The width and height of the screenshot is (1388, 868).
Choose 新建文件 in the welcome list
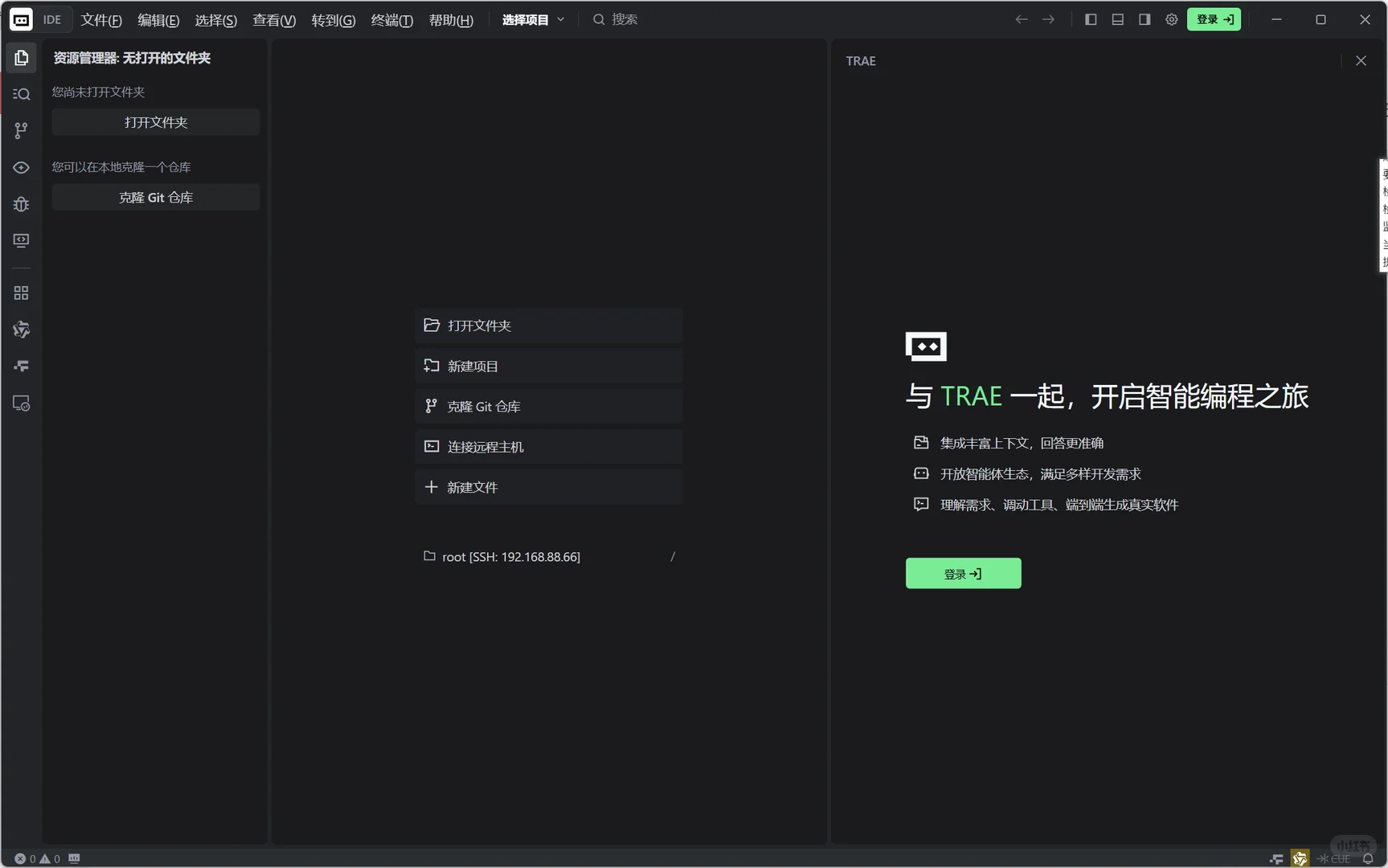tap(549, 487)
